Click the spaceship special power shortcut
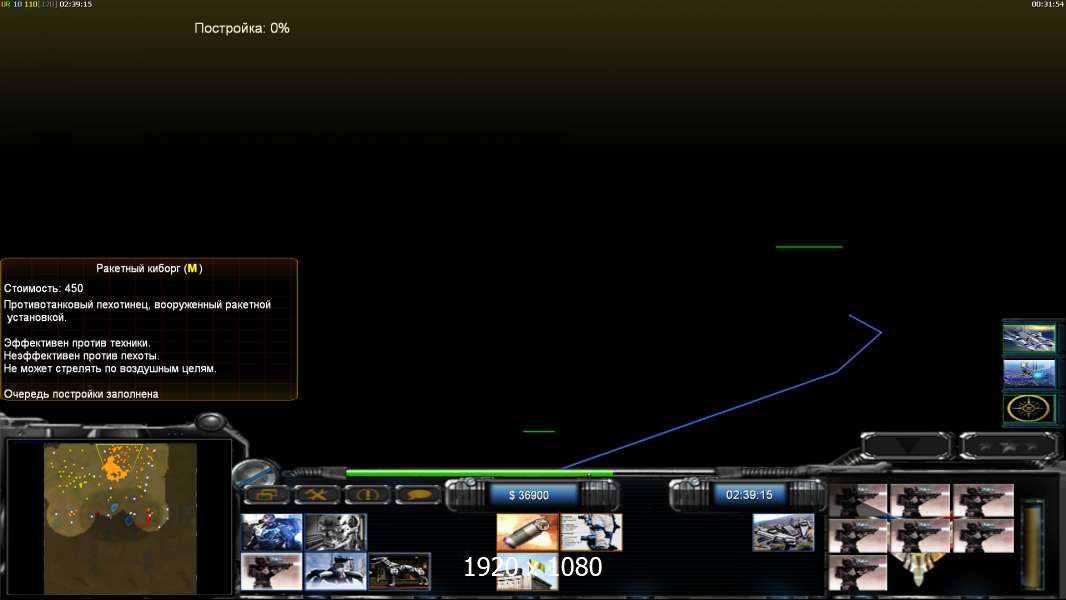Screen dimensions: 1066x600 point(1029,339)
